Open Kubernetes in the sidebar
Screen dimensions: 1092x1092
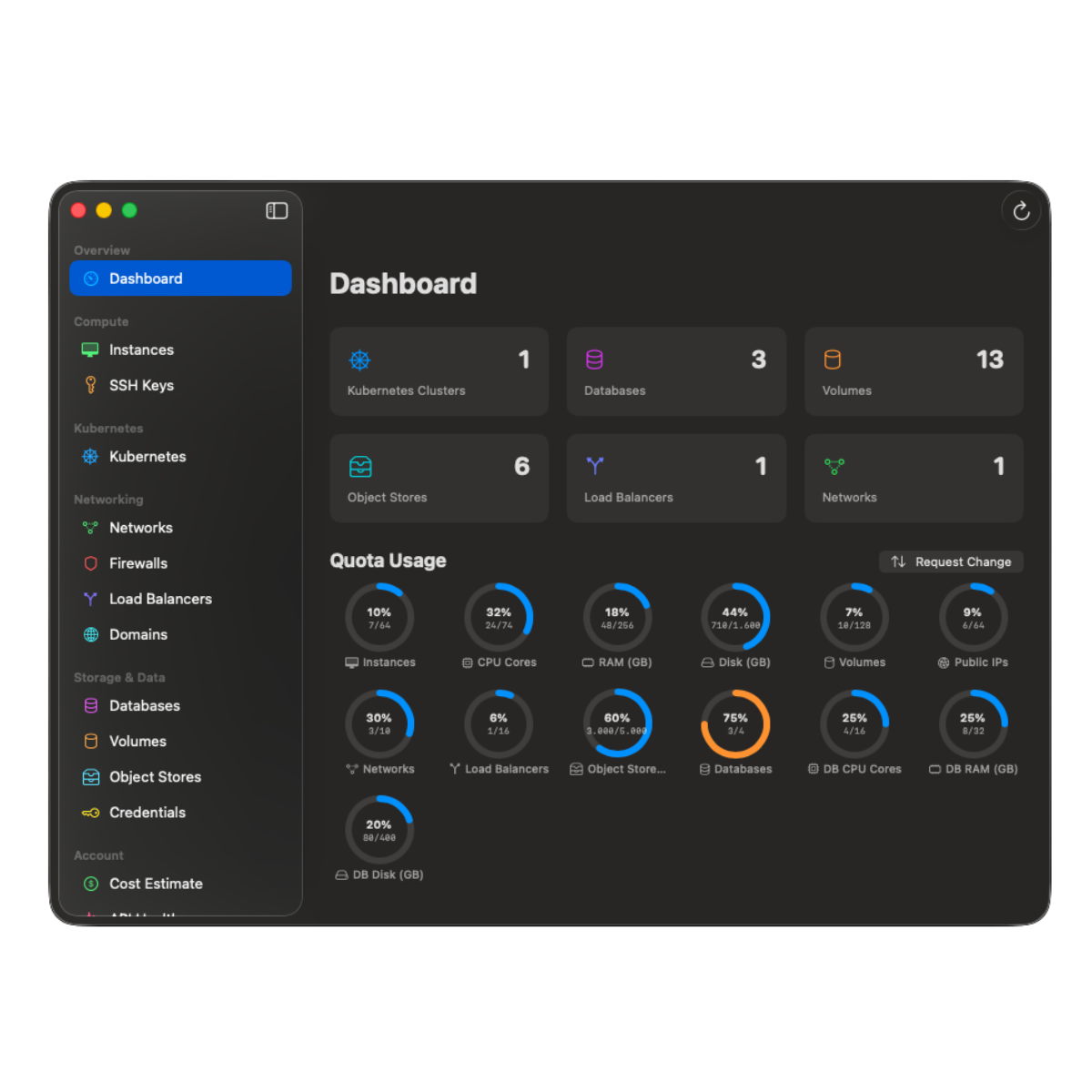pos(180,456)
